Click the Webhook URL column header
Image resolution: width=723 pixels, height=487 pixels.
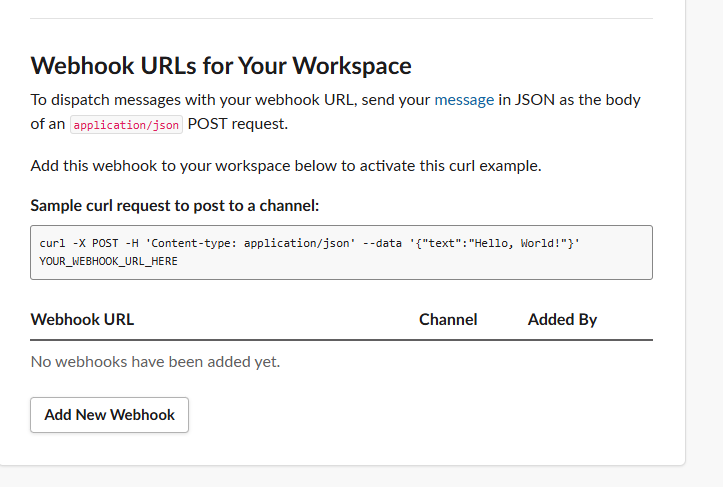(82, 320)
